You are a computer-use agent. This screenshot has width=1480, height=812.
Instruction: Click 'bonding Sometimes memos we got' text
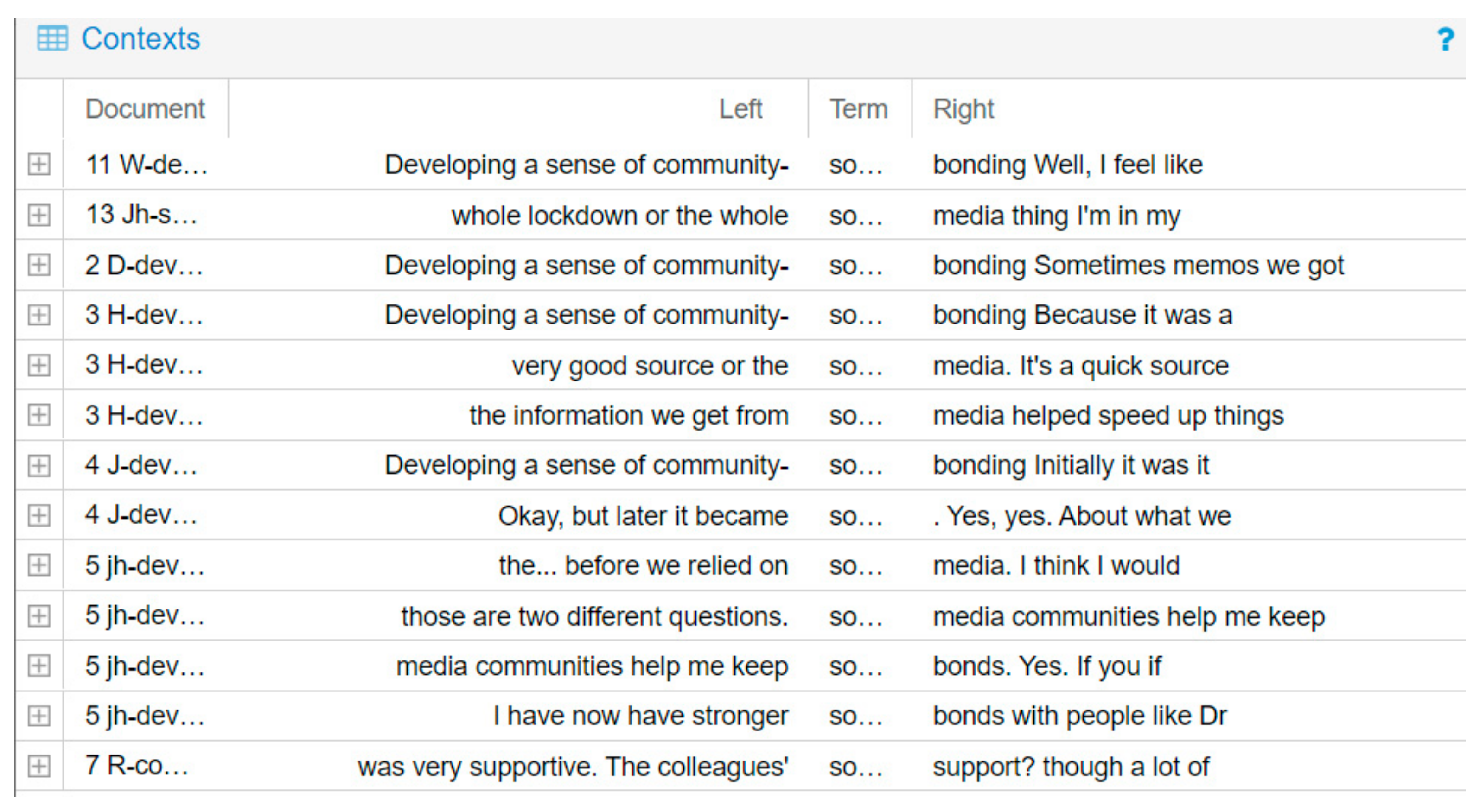pos(1138,266)
